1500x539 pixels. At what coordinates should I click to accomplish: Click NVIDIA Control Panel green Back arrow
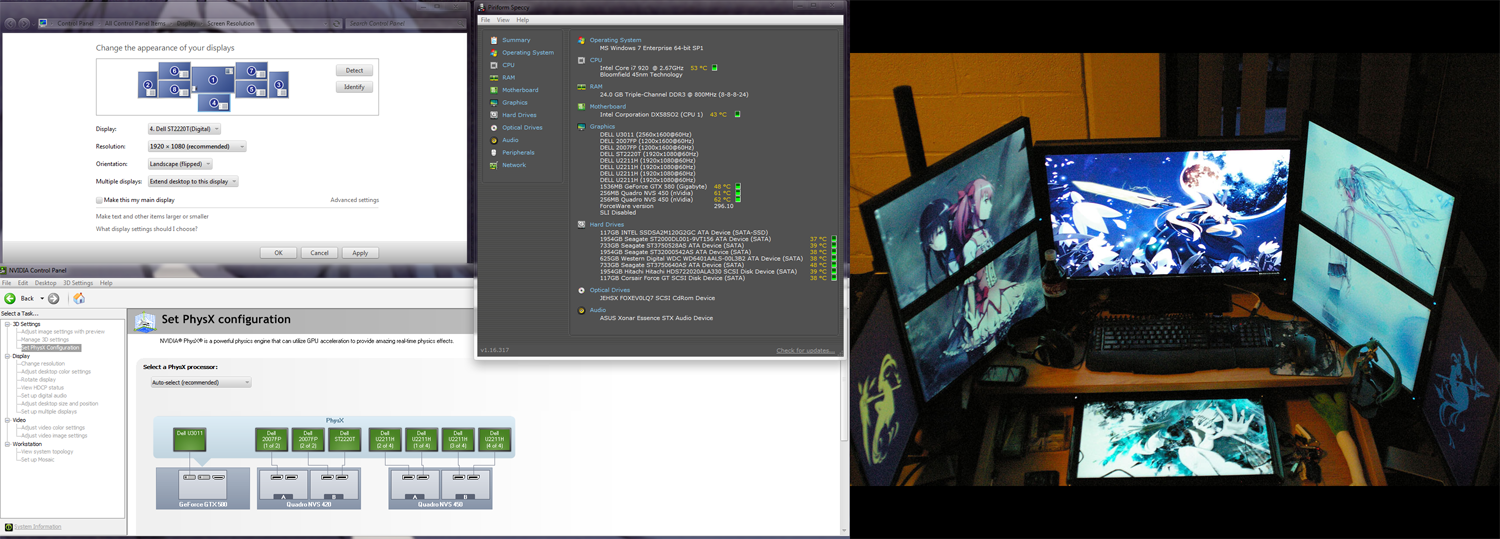(10, 298)
